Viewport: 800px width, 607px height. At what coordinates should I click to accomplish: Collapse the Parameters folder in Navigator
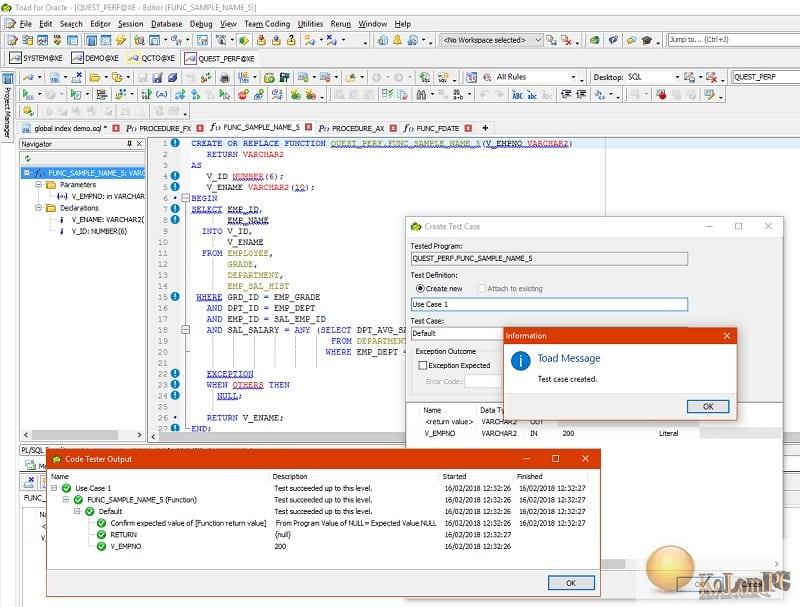(39, 184)
